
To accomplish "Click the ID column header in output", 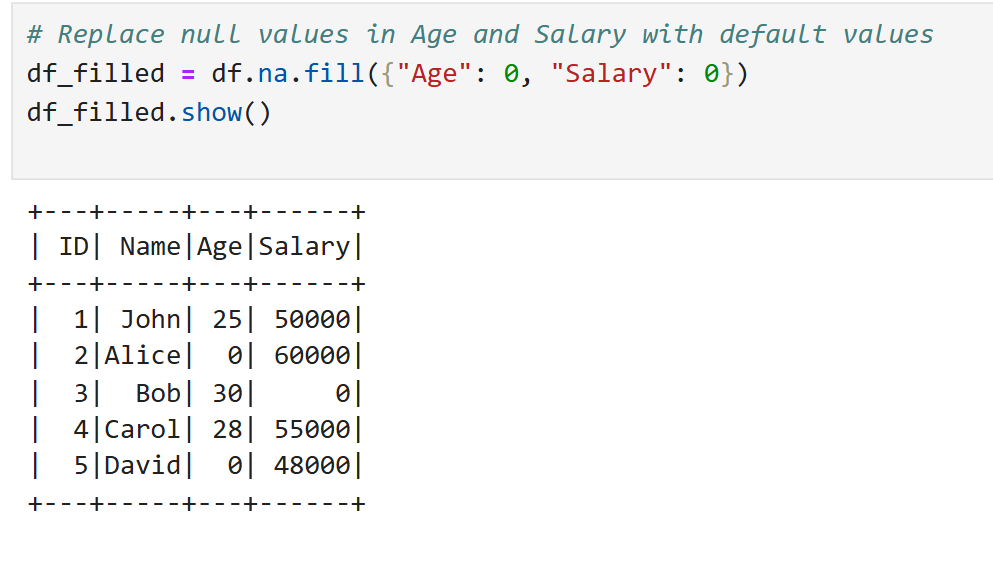I will click(74, 246).
